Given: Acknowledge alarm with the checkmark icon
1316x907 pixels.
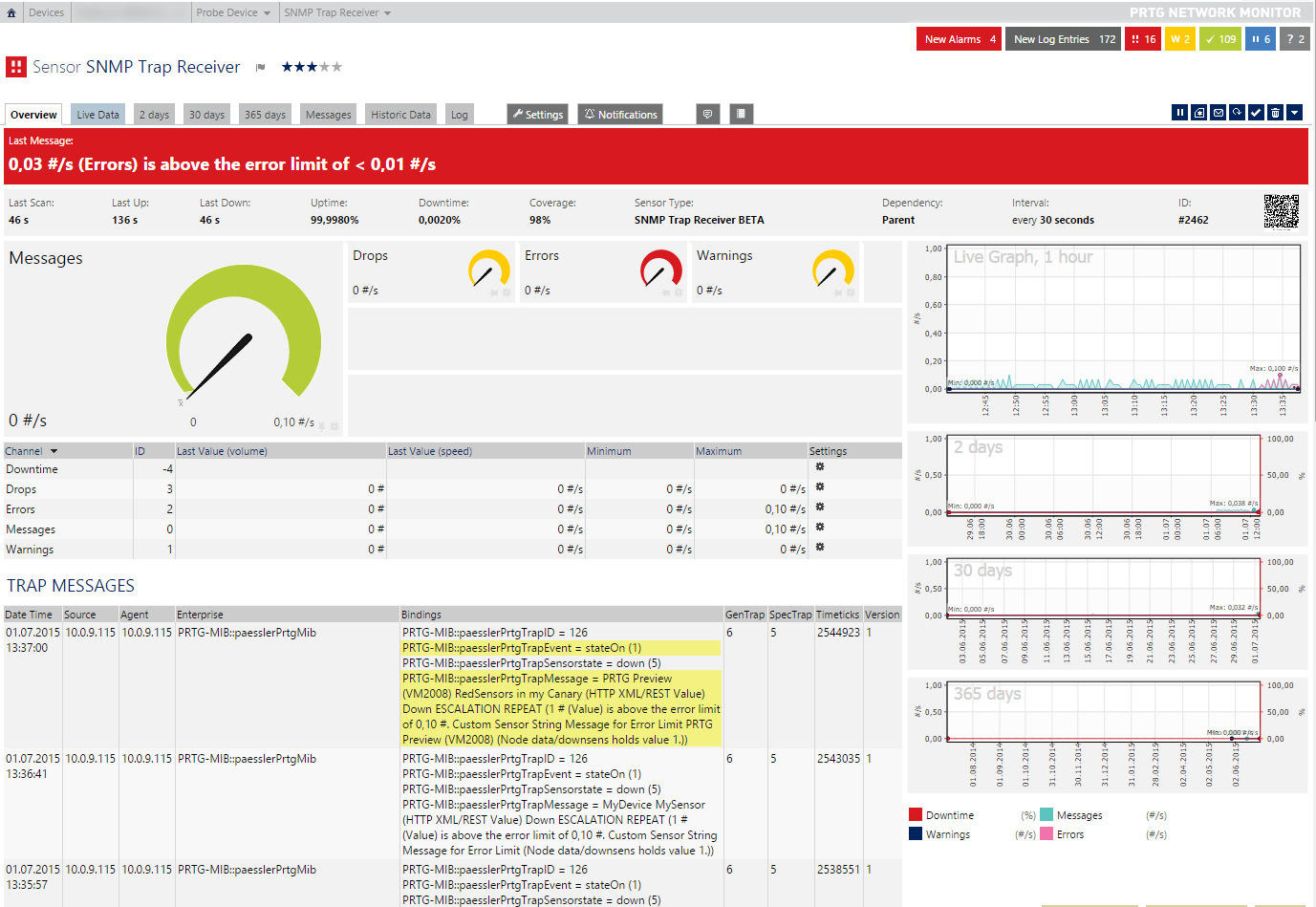Looking at the screenshot, I should pyautogui.click(x=1257, y=113).
